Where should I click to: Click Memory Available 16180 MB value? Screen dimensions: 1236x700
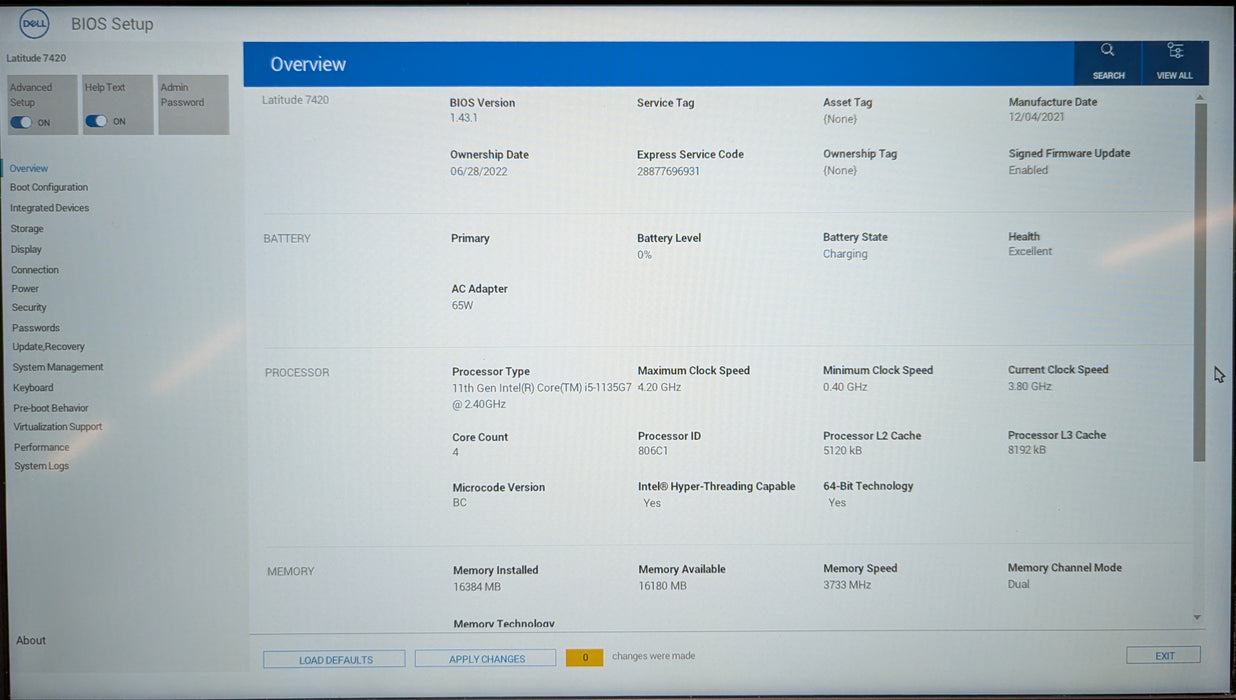click(663, 586)
